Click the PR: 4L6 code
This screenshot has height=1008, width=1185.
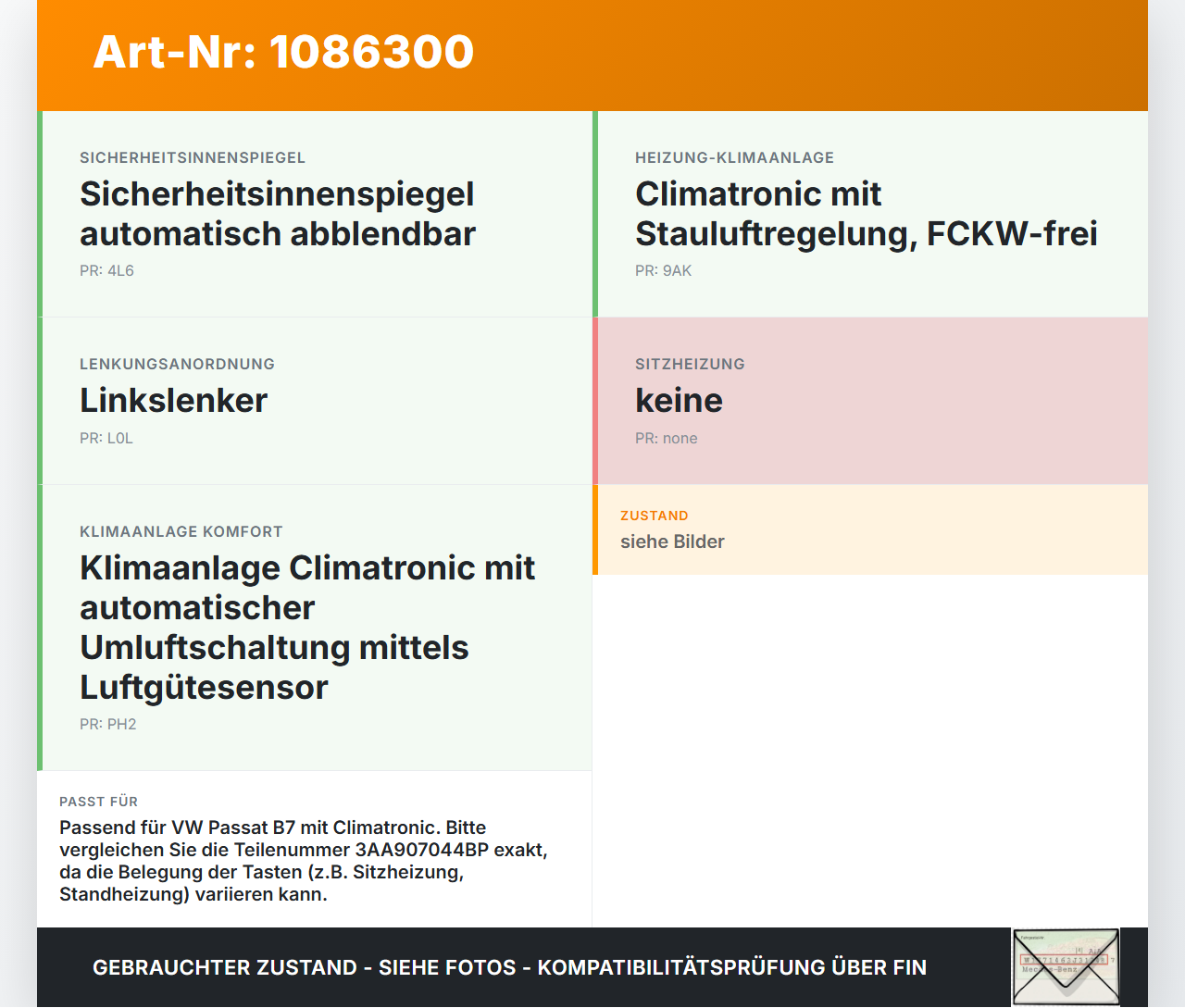point(106,271)
